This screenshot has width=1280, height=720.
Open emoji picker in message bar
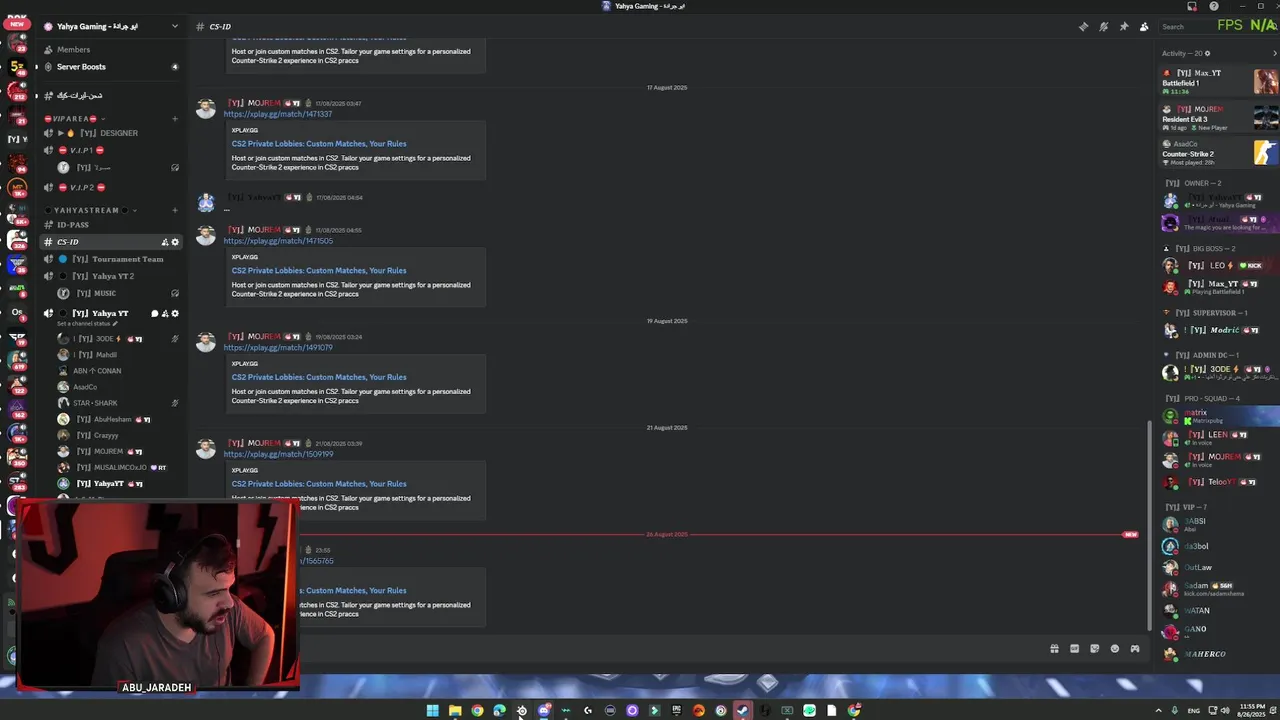(1115, 649)
